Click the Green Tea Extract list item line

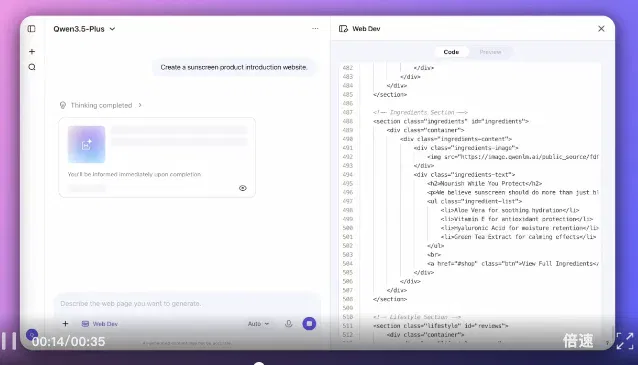pyautogui.click(x=518, y=237)
